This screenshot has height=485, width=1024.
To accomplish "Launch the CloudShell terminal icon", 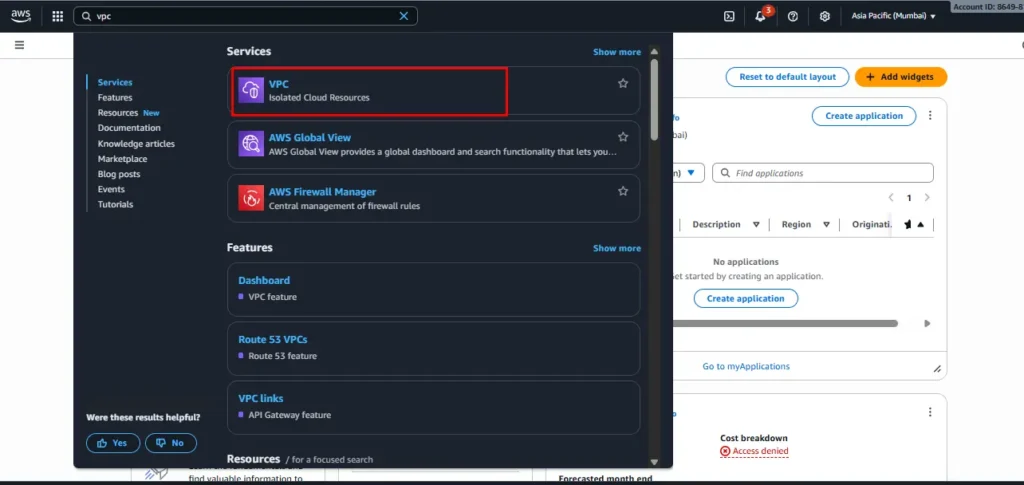I will tap(729, 16).
